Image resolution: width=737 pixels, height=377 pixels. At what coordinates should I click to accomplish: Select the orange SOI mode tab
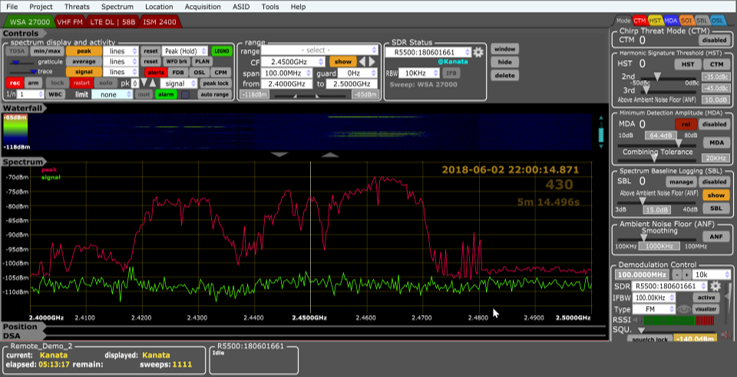(x=686, y=21)
